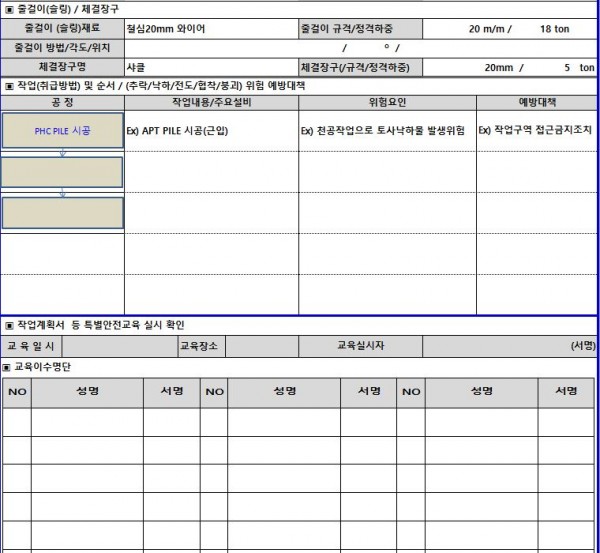600x553 pixels.
Task: Click the 20mm / 5 ton rated load cell
Action: tap(509, 67)
